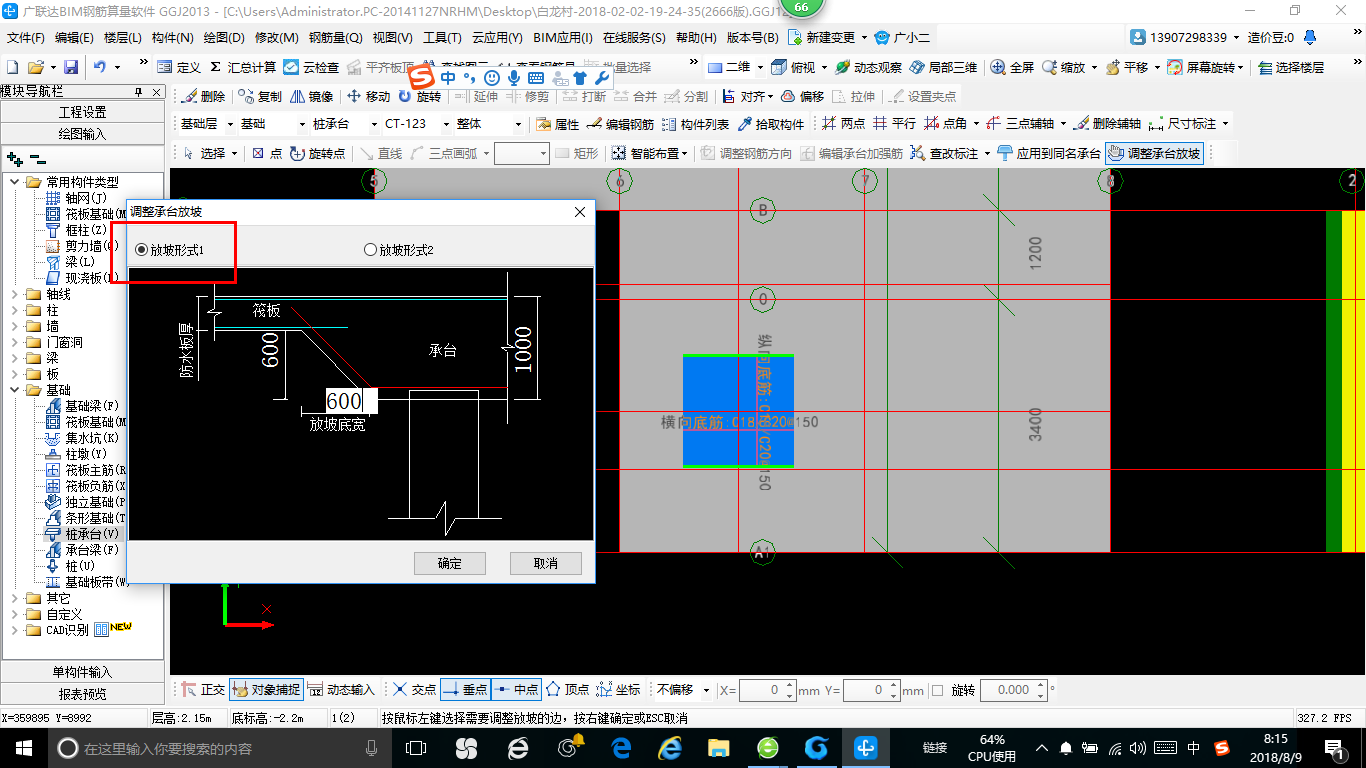The image size is (1366, 768).
Task: Click 选择楼层 select floor tool
Action: (x=1291, y=67)
